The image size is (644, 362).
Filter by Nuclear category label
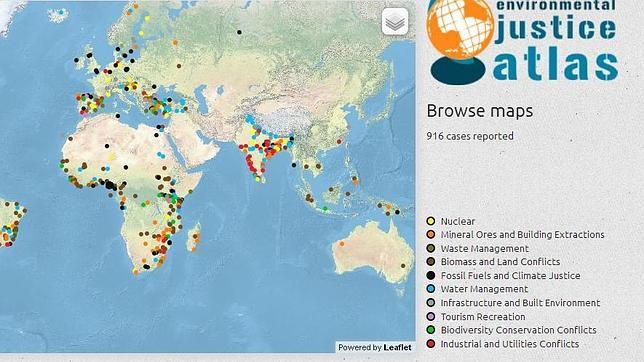(458, 221)
